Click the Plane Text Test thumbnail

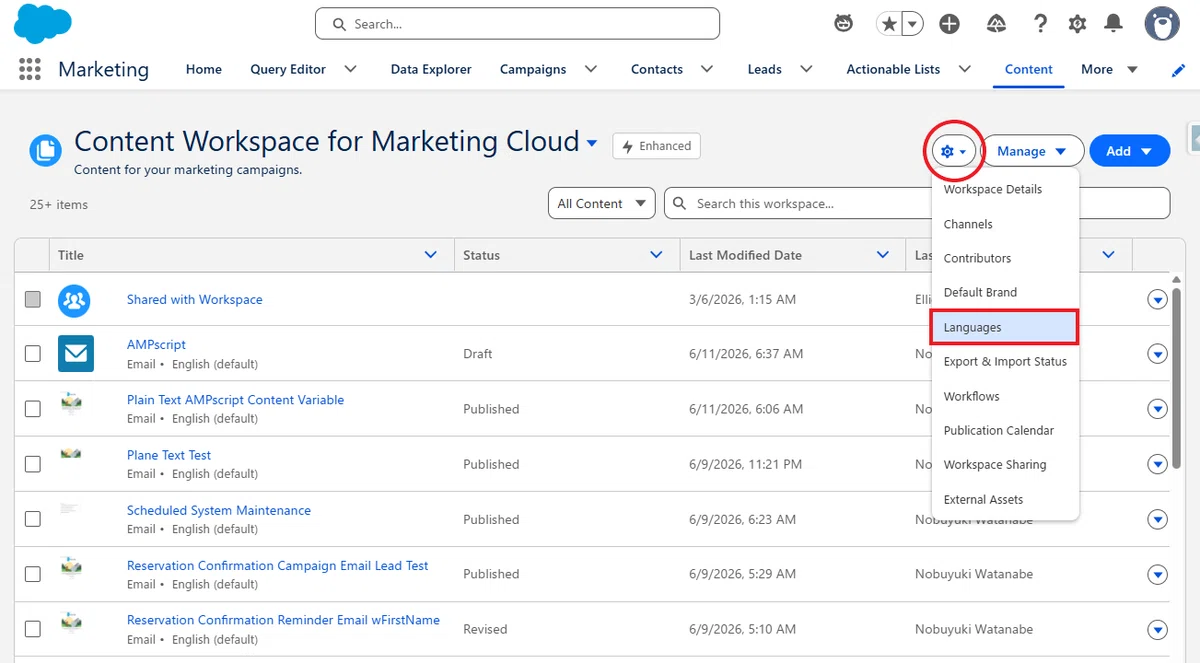[x=71, y=454]
